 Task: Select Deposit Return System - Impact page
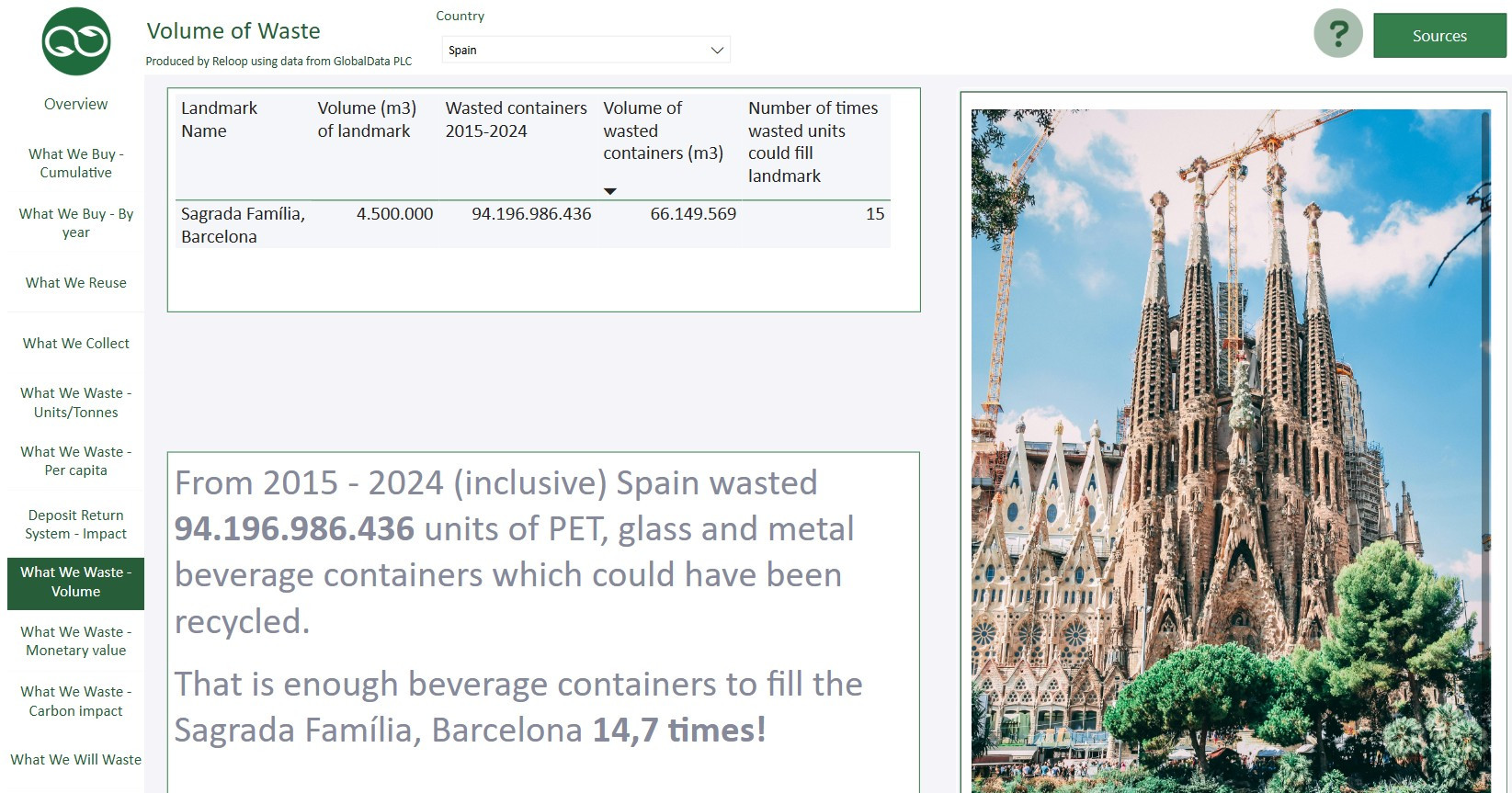pyautogui.click(x=75, y=524)
